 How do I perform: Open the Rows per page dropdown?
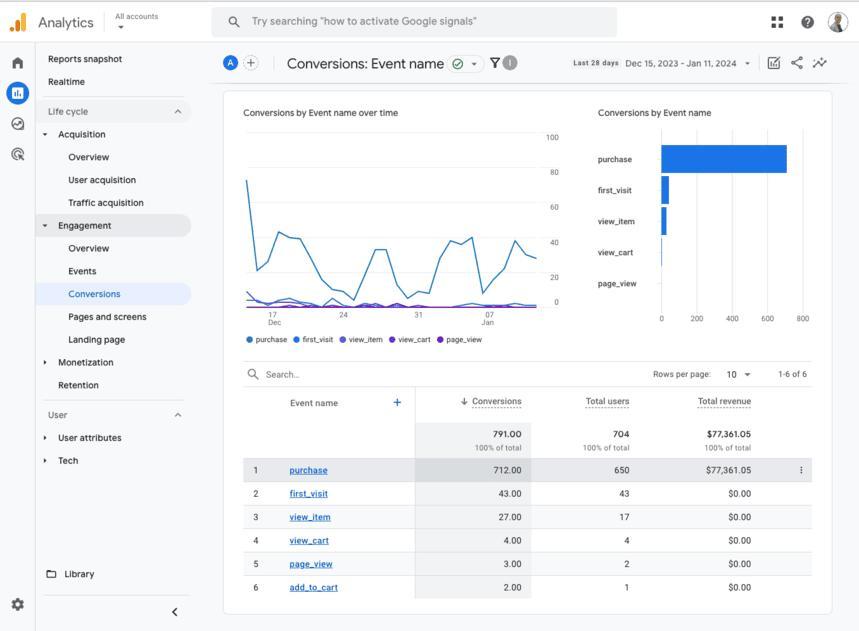pyautogui.click(x=738, y=375)
